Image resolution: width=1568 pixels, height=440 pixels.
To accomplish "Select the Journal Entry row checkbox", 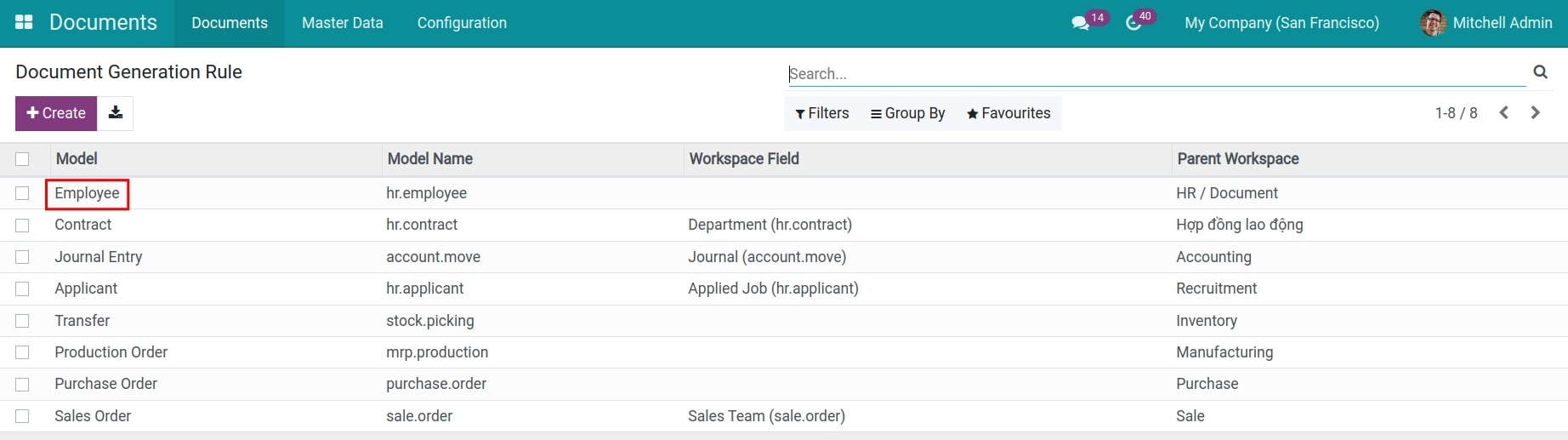I will click(x=22, y=257).
